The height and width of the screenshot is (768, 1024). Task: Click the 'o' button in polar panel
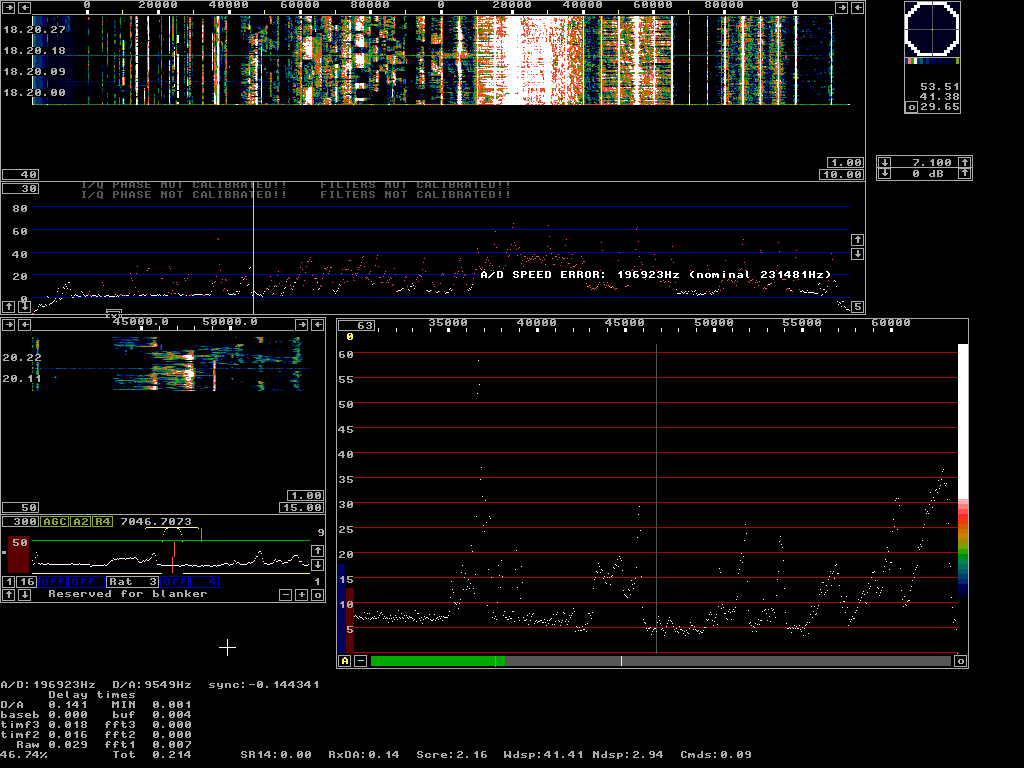coord(912,107)
